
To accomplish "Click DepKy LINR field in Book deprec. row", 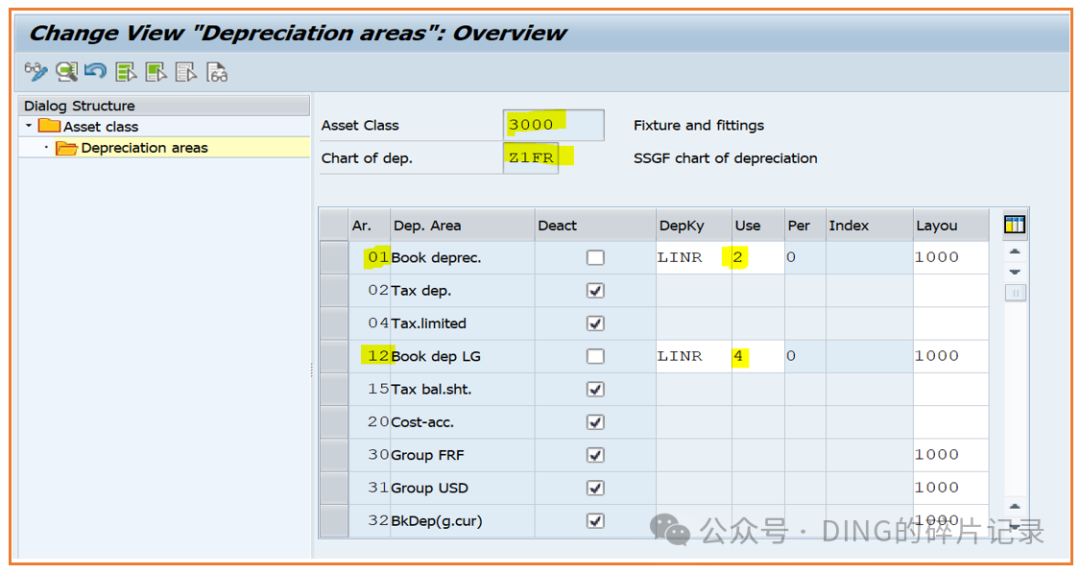I will click(x=694, y=258).
